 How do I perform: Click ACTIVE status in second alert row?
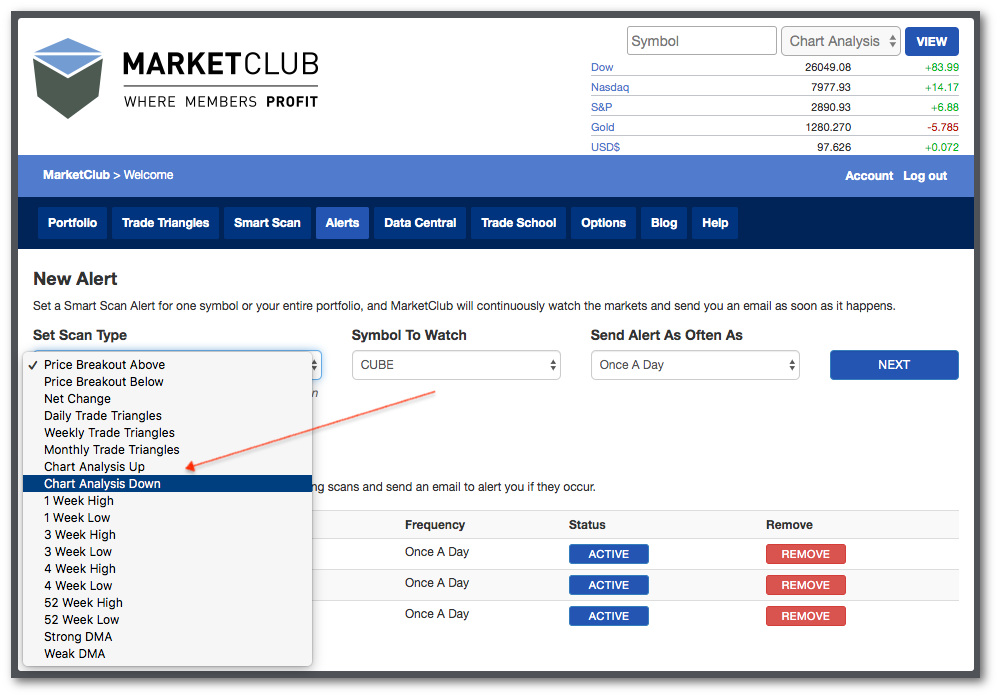click(608, 585)
